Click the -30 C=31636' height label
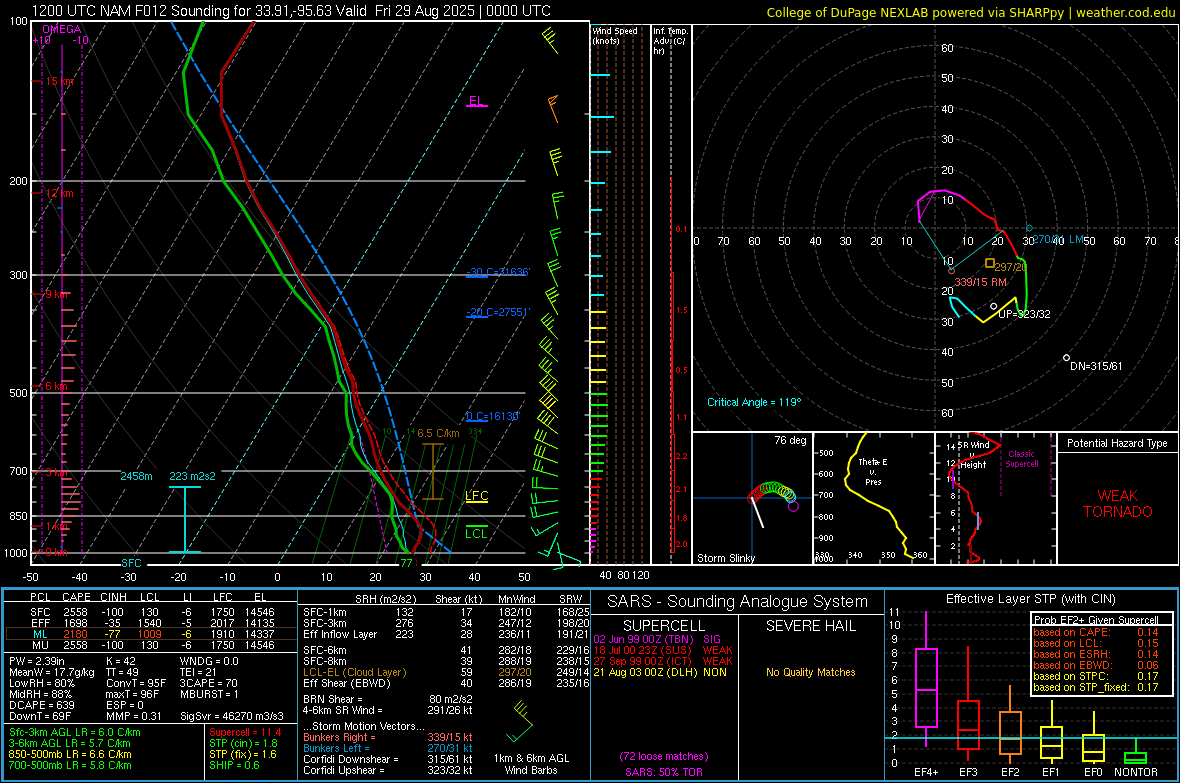Screen dimensions: 1180x783 [x=497, y=272]
